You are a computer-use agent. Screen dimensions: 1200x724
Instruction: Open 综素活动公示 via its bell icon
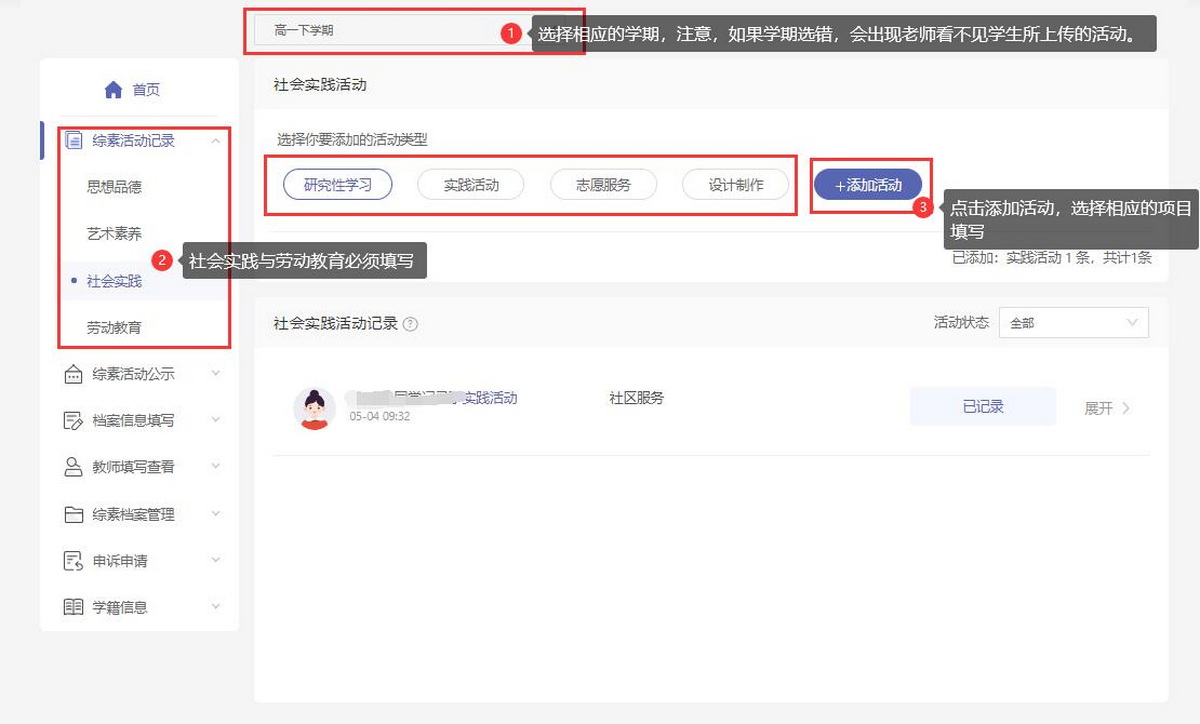point(72,374)
